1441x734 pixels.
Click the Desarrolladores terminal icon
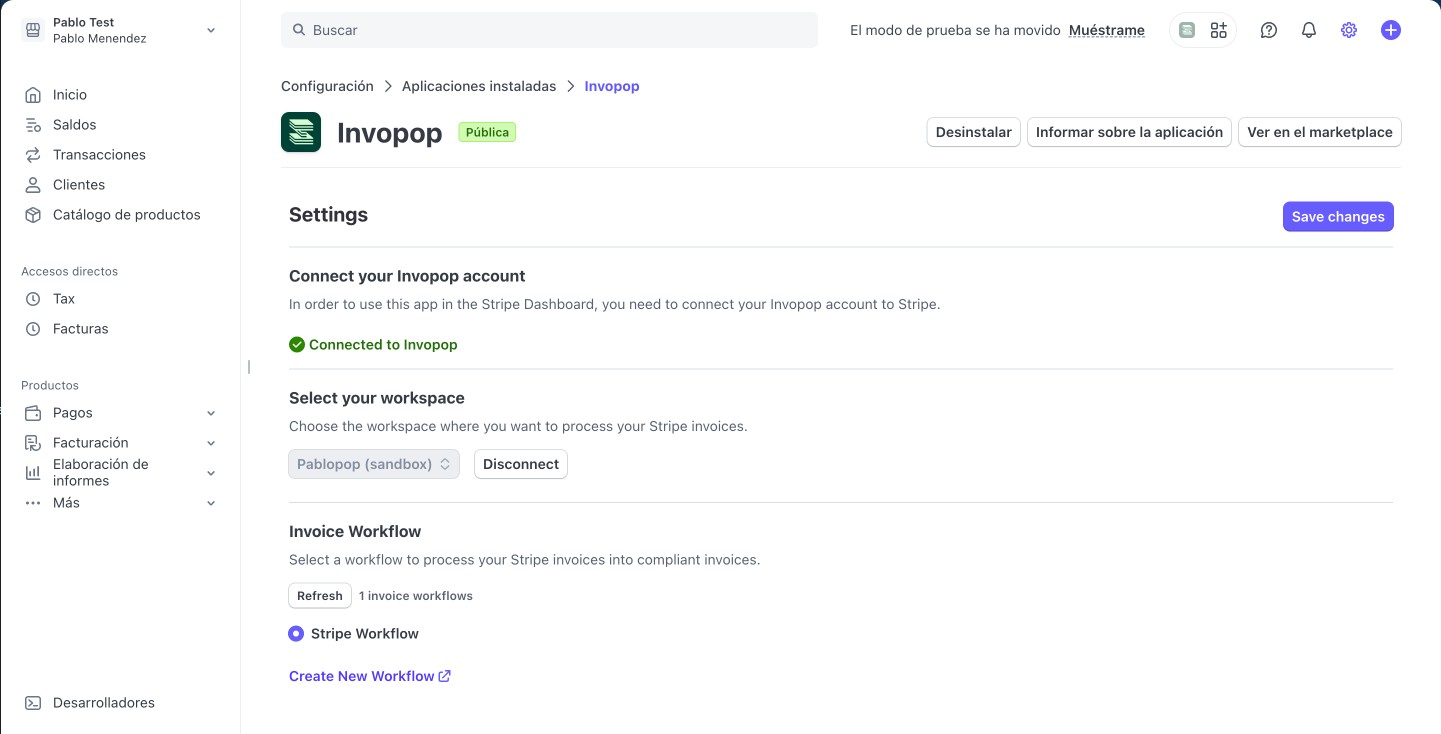point(33,703)
